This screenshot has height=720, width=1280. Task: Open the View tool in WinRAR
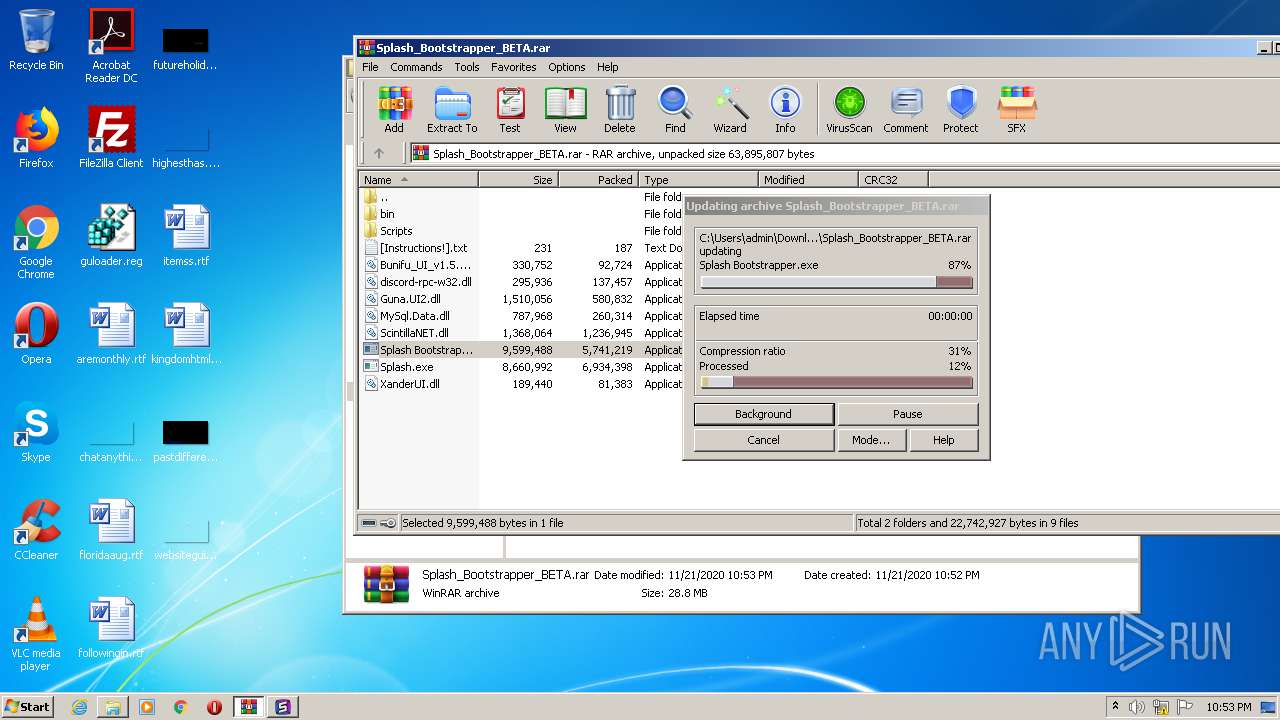tap(565, 109)
